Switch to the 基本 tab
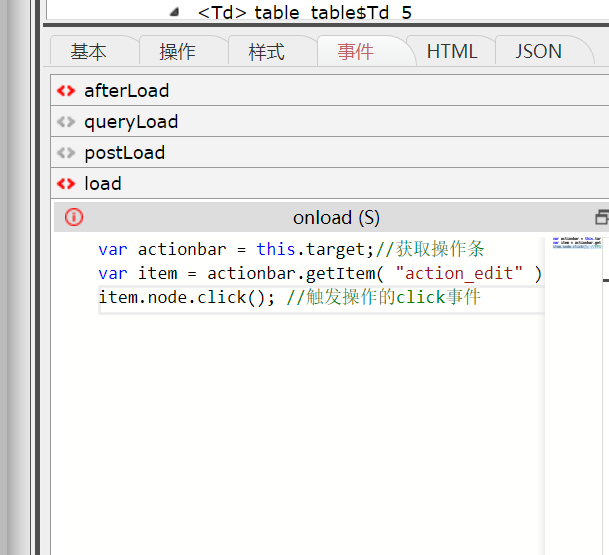Viewport: 609px width, 555px height. click(x=89, y=52)
